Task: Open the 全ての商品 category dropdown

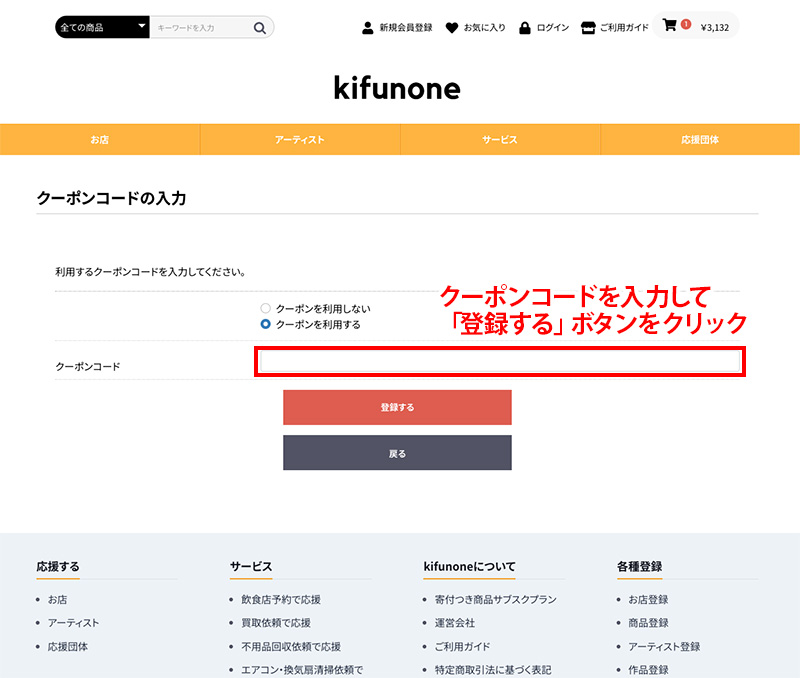Action: tap(102, 28)
